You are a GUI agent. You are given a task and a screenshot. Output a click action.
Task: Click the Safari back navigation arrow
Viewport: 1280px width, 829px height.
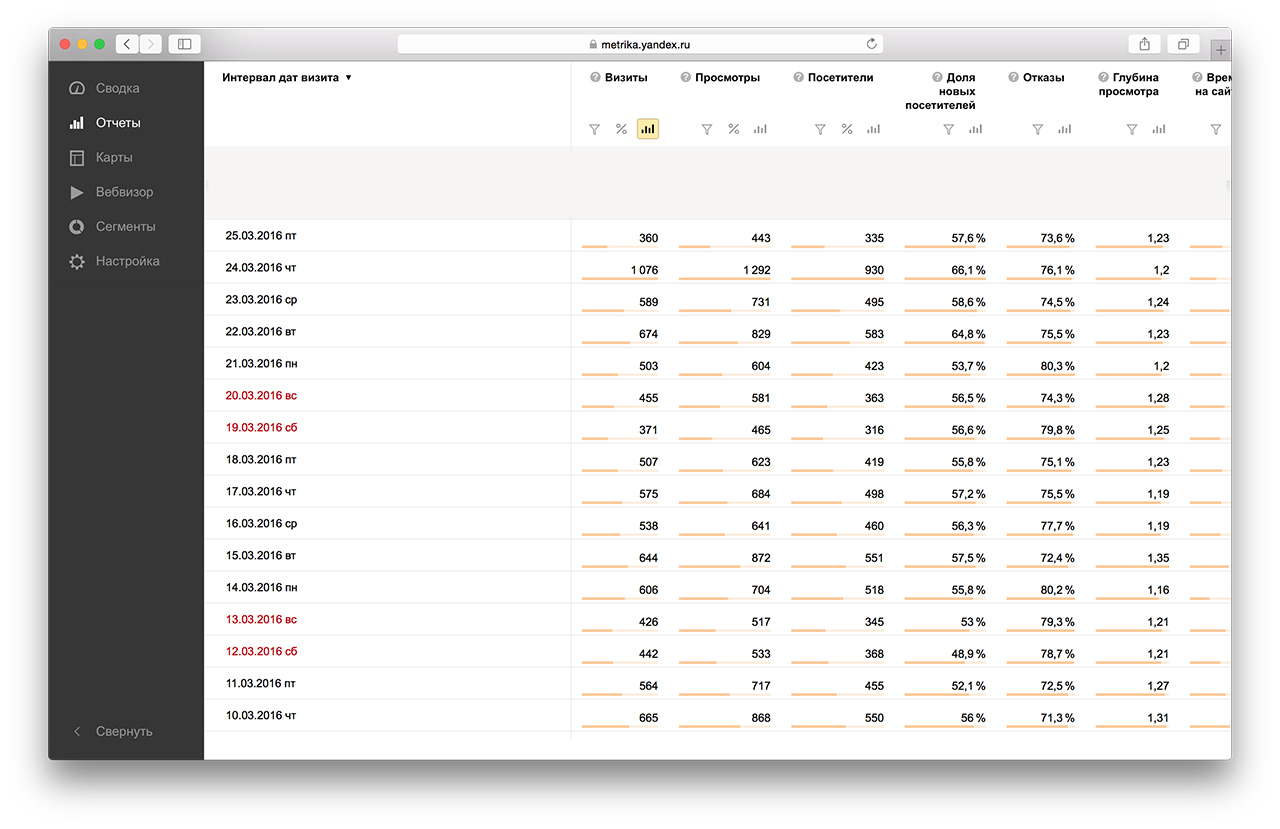(127, 44)
